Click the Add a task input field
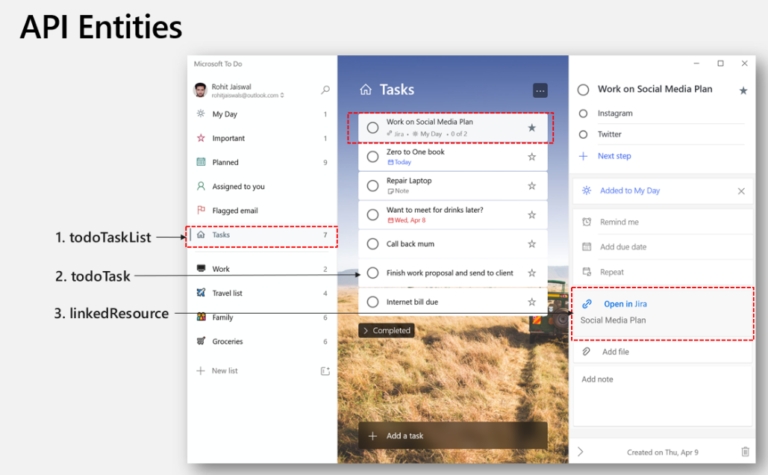Image resolution: width=768 pixels, height=475 pixels. click(453, 435)
